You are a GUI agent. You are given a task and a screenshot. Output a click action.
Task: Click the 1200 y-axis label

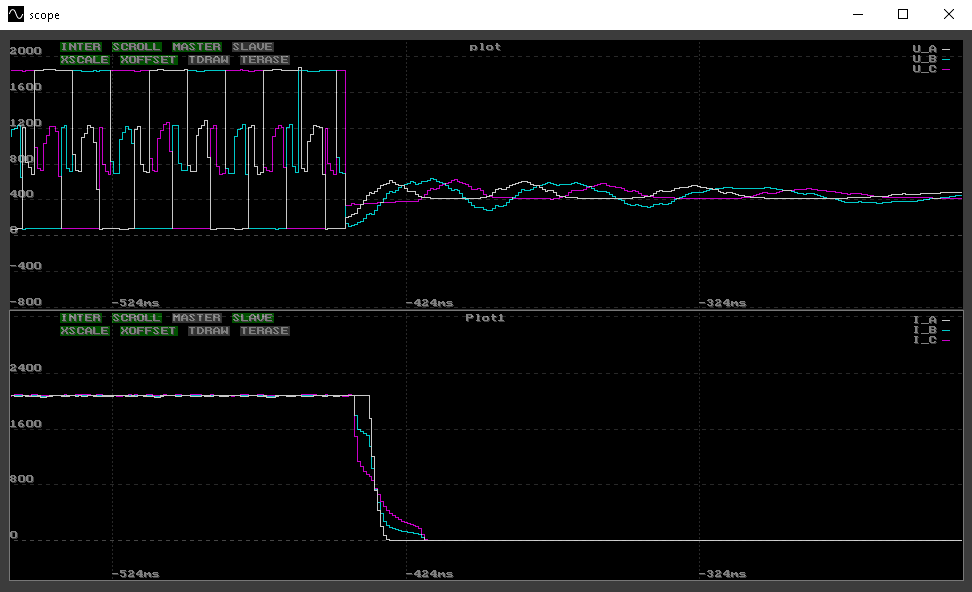click(x=26, y=123)
